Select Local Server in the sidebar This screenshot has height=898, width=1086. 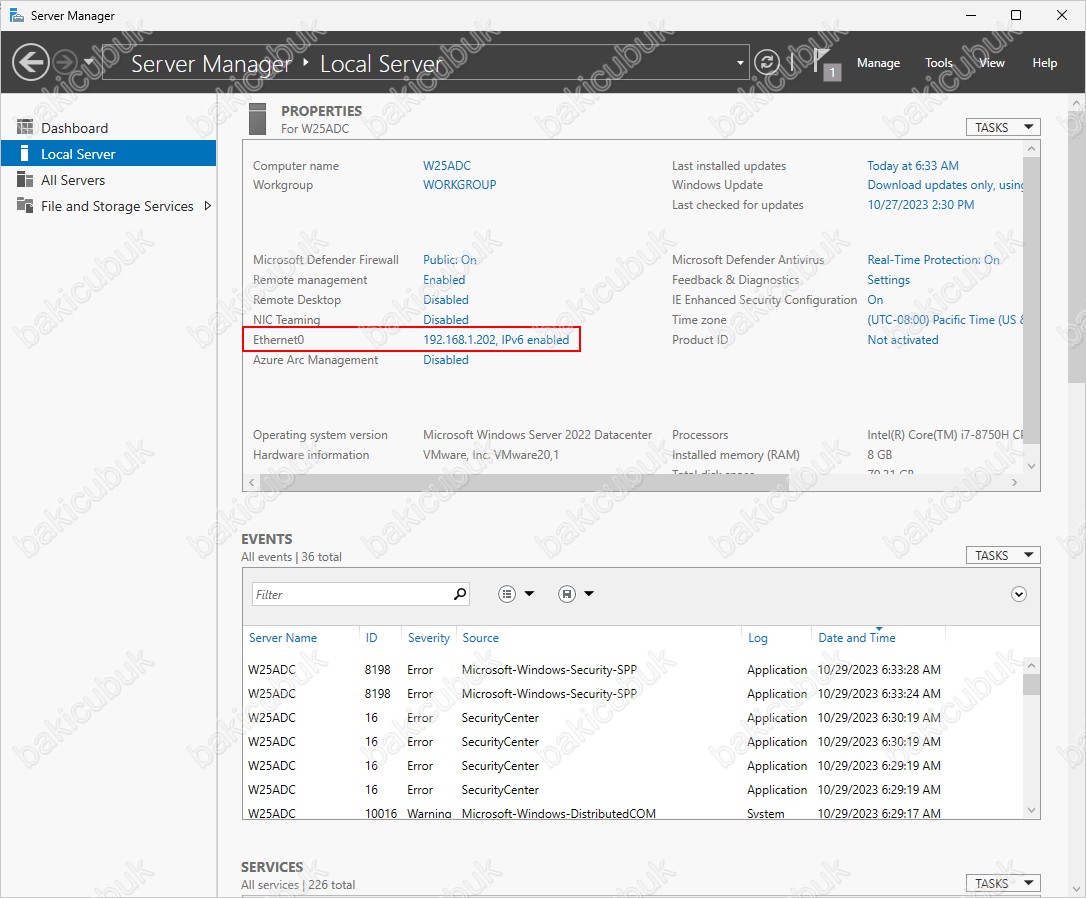[109, 154]
